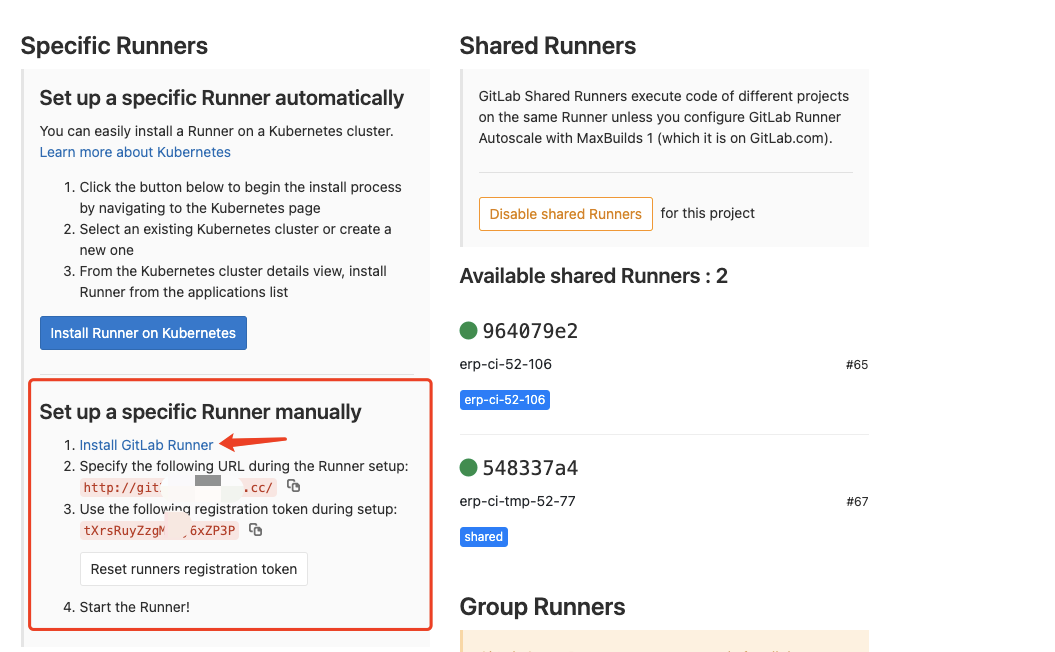Click the blue erp-ci-52-106 tag badge
Viewport: 1055px width, 652px height.
tap(505, 400)
